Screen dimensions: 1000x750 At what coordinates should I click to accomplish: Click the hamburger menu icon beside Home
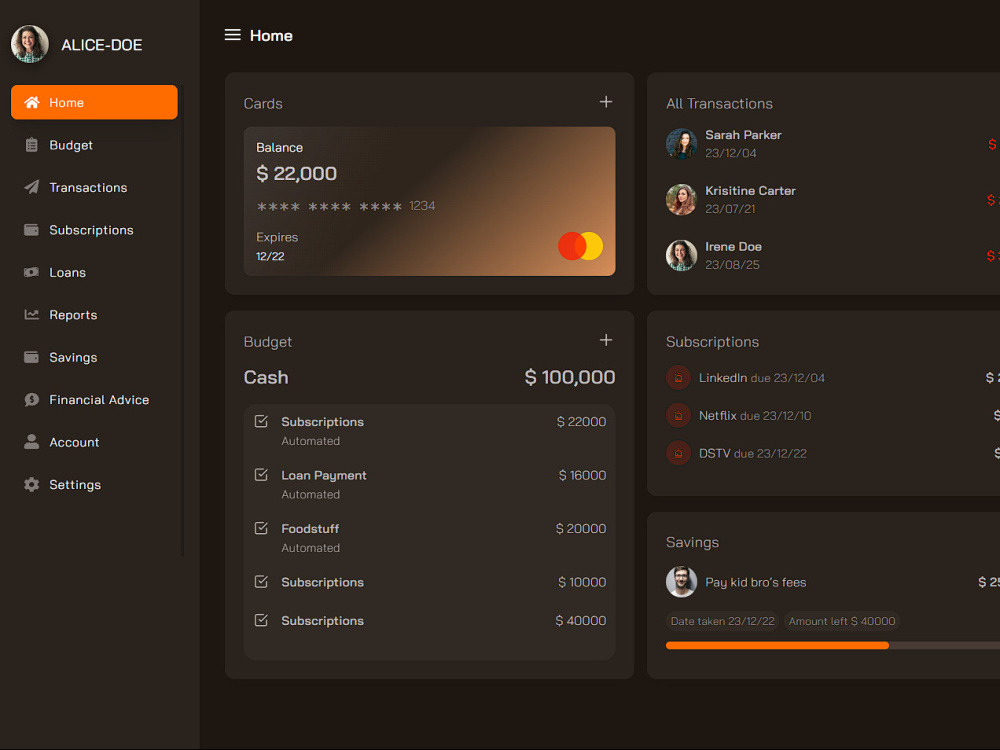pyautogui.click(x=232, y=35)
